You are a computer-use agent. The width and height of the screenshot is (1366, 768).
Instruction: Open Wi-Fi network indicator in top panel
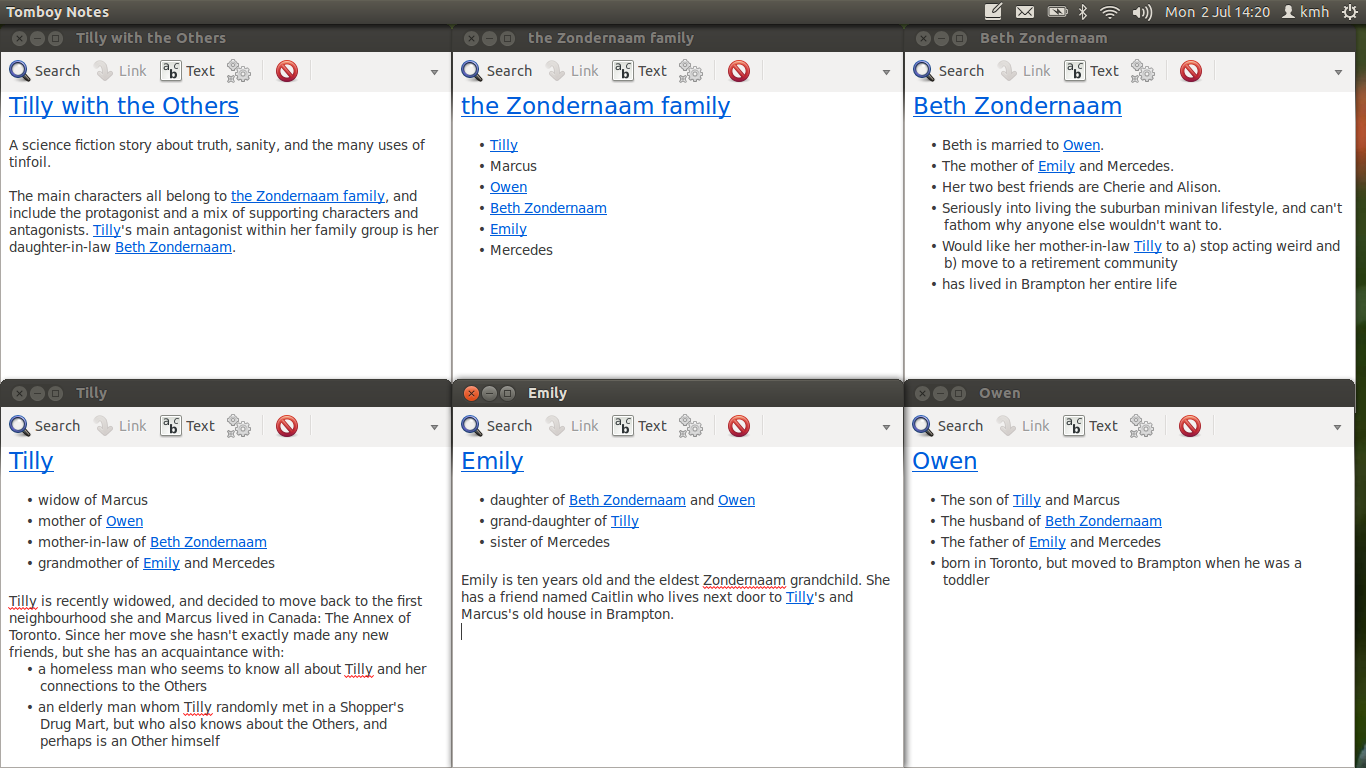pyautogui.click(x=1110, y=12)
